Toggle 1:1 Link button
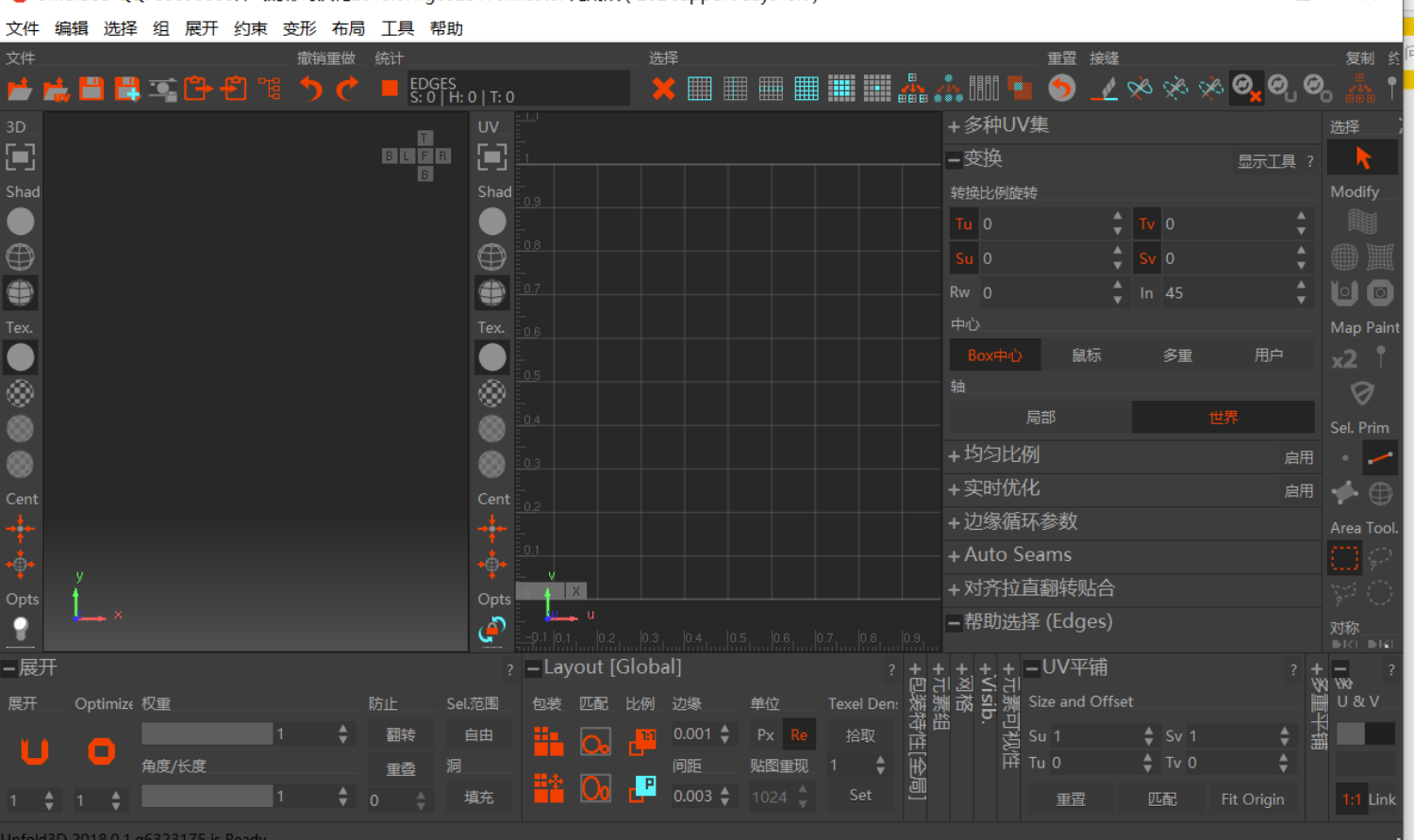The height and width of the screenshot is (840, 1414). point(1352,799)
